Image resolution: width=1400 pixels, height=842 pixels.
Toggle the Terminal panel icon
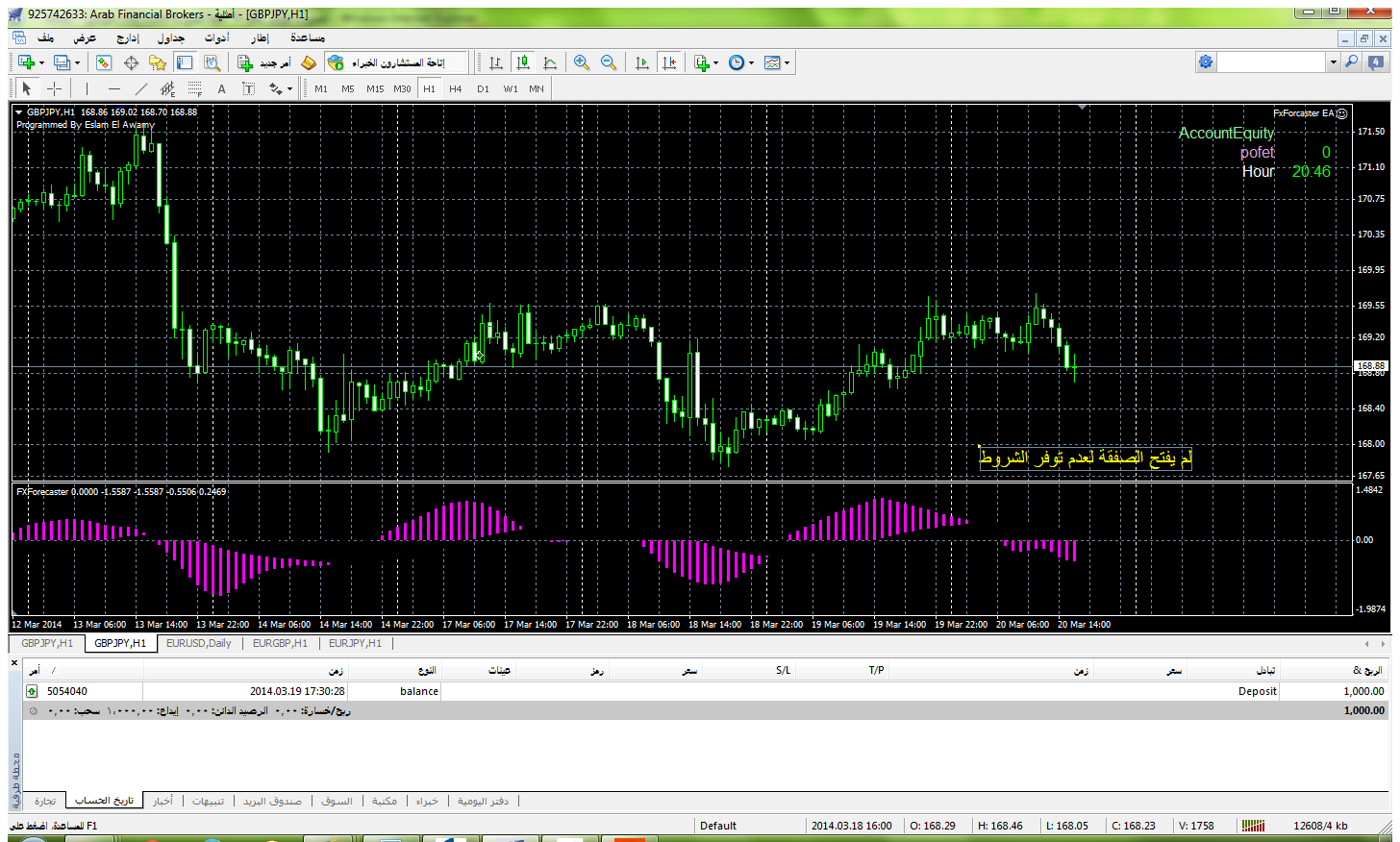click(185, 62)
